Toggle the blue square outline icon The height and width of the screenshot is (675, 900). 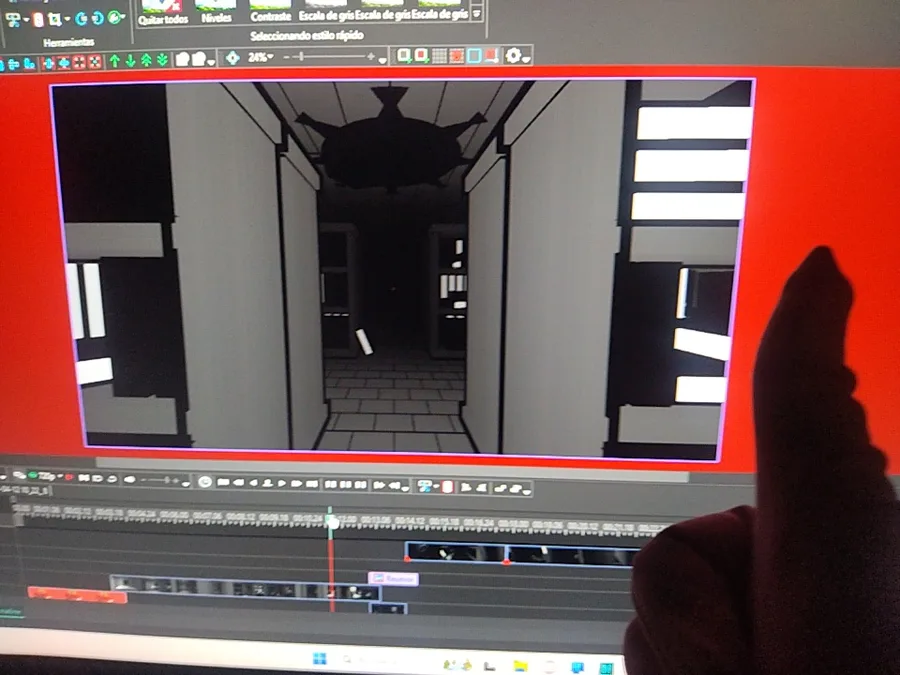point(474,56)
